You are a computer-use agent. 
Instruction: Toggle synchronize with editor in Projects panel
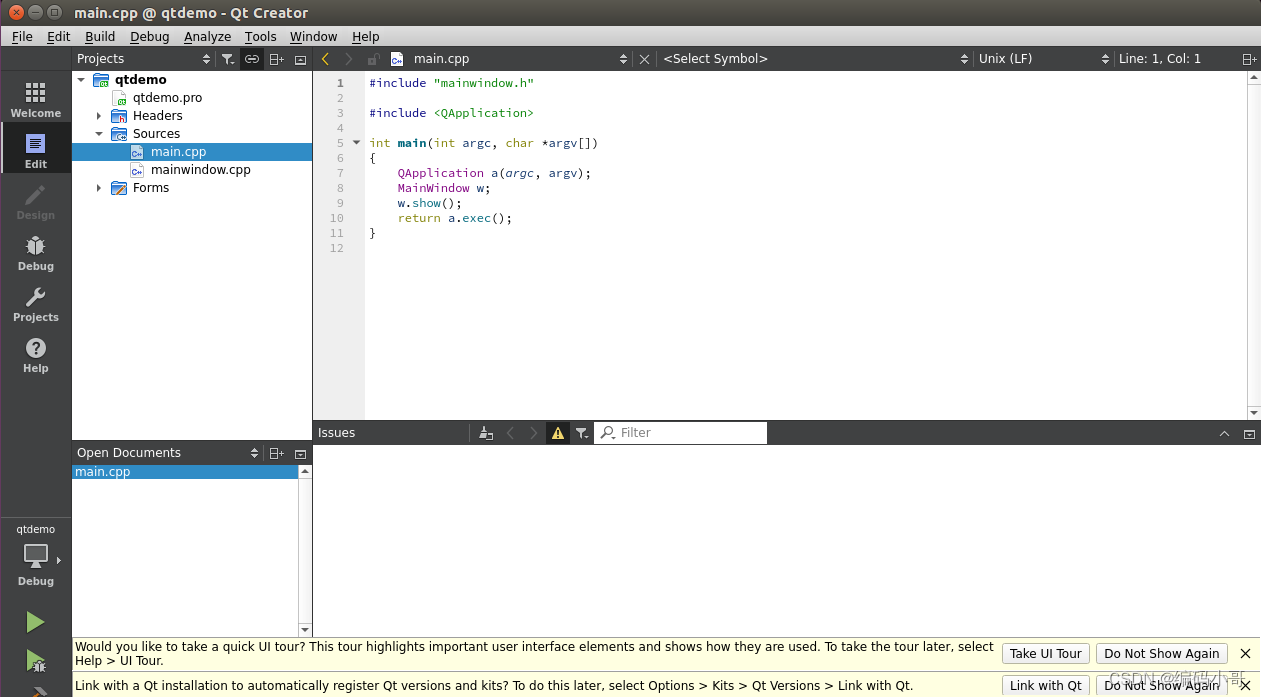click(252, 58)
